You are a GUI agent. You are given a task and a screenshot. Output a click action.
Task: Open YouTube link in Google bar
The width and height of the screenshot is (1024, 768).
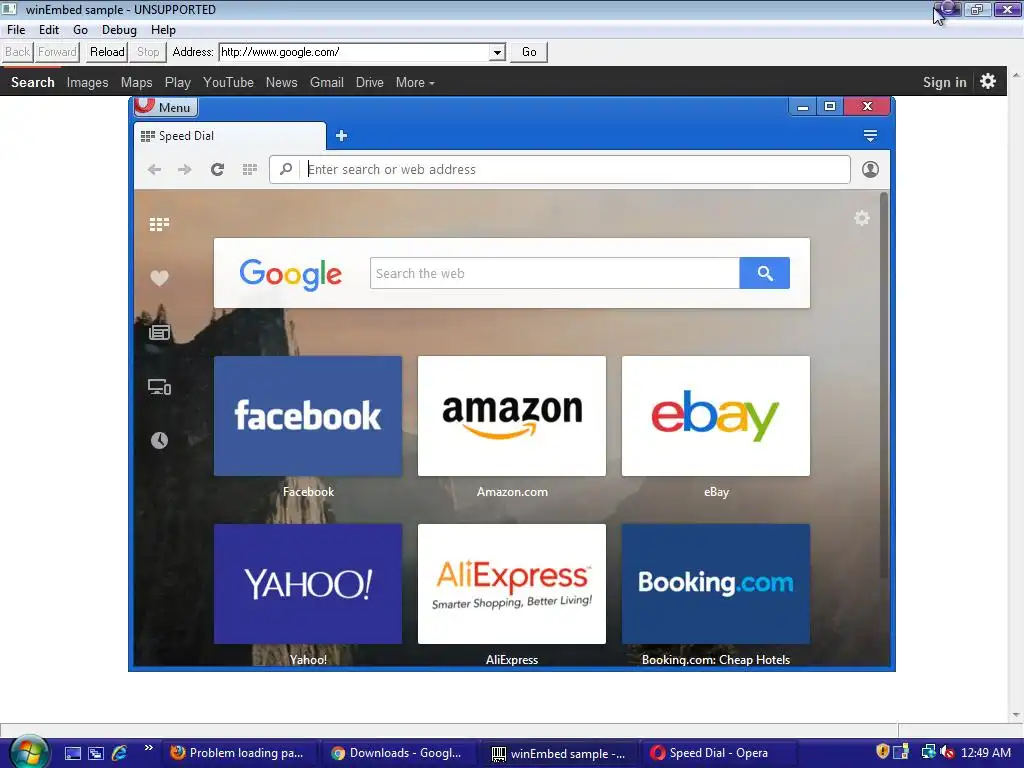(228, 82)
